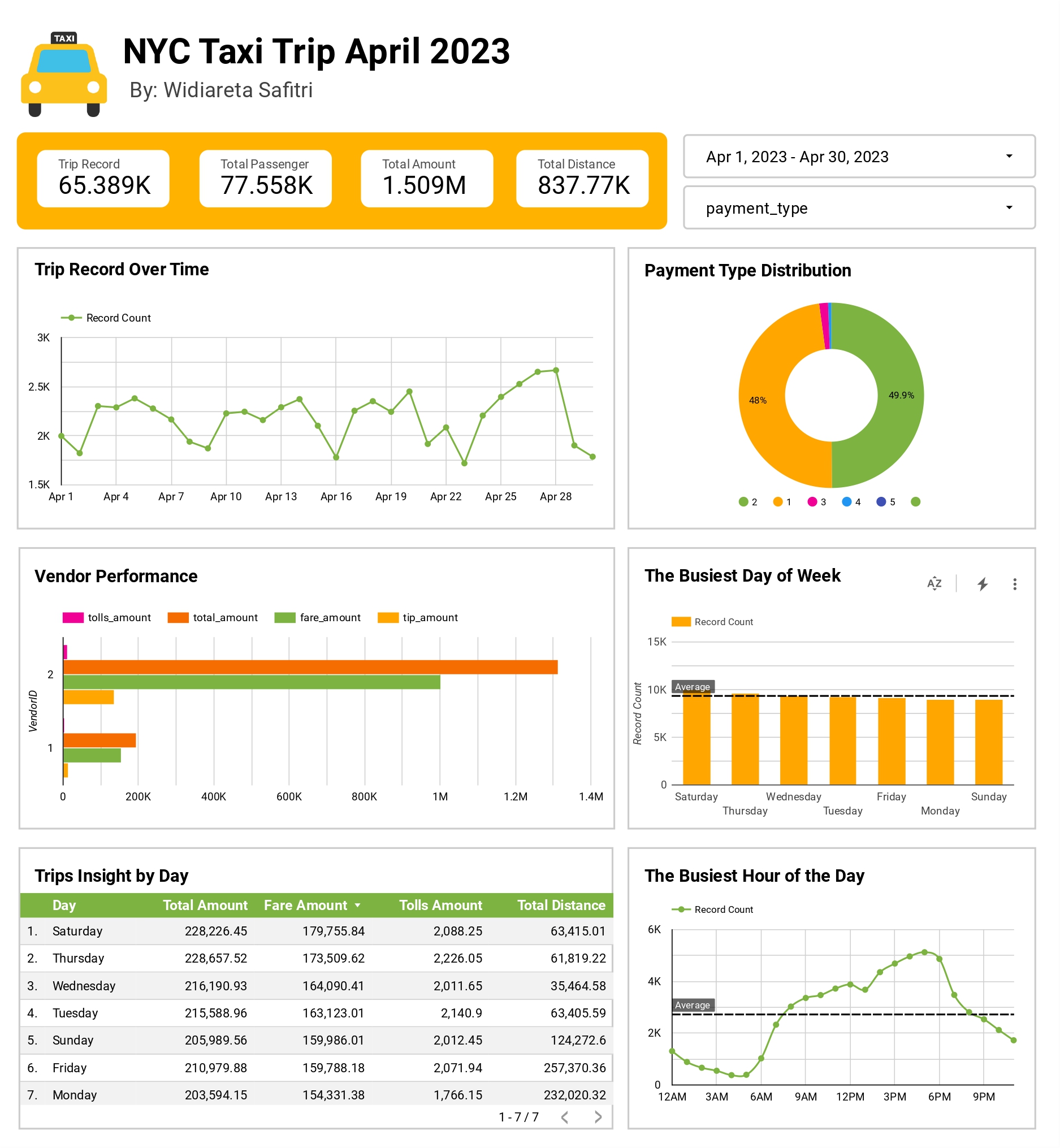The height and width of the screenshot is (1148, 1060).
Task: Sort table by Total Distance column header
Action: [561, 906]
